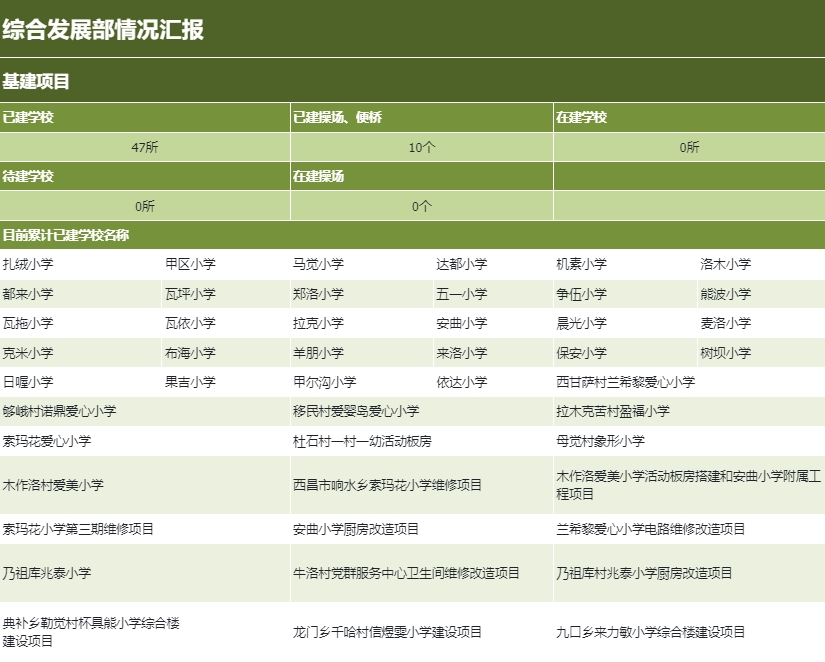Select the 树坝小学 cell

761,353
